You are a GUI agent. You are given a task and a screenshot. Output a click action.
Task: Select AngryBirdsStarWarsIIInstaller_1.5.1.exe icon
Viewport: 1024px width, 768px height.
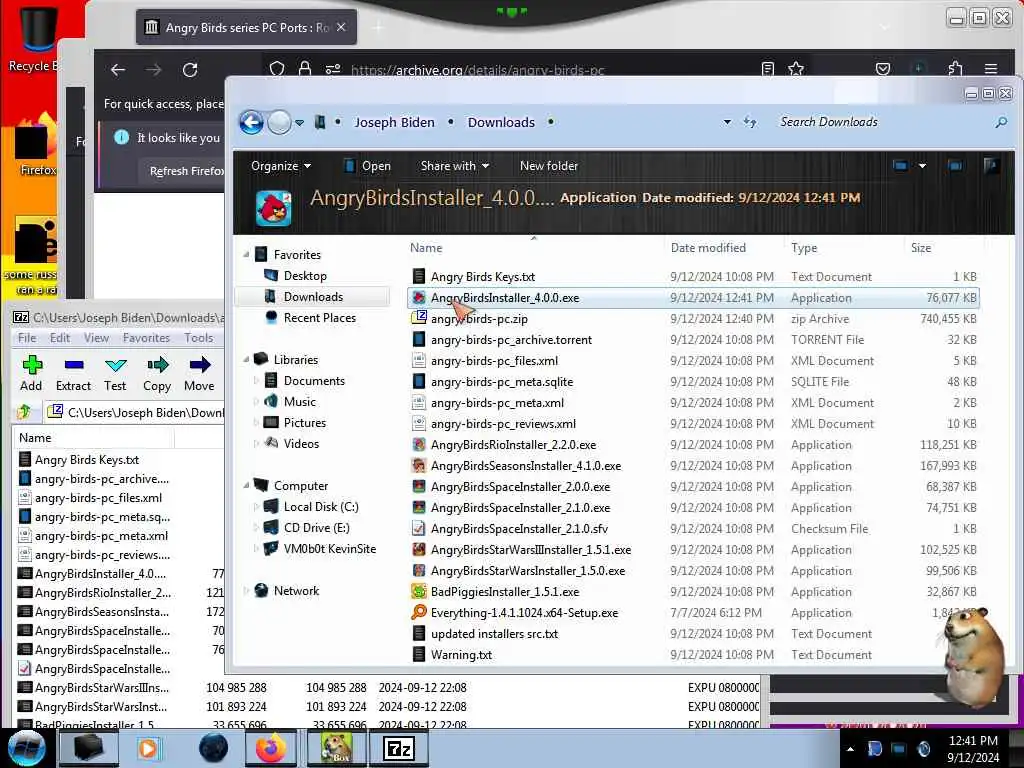[x=419, y=549]
